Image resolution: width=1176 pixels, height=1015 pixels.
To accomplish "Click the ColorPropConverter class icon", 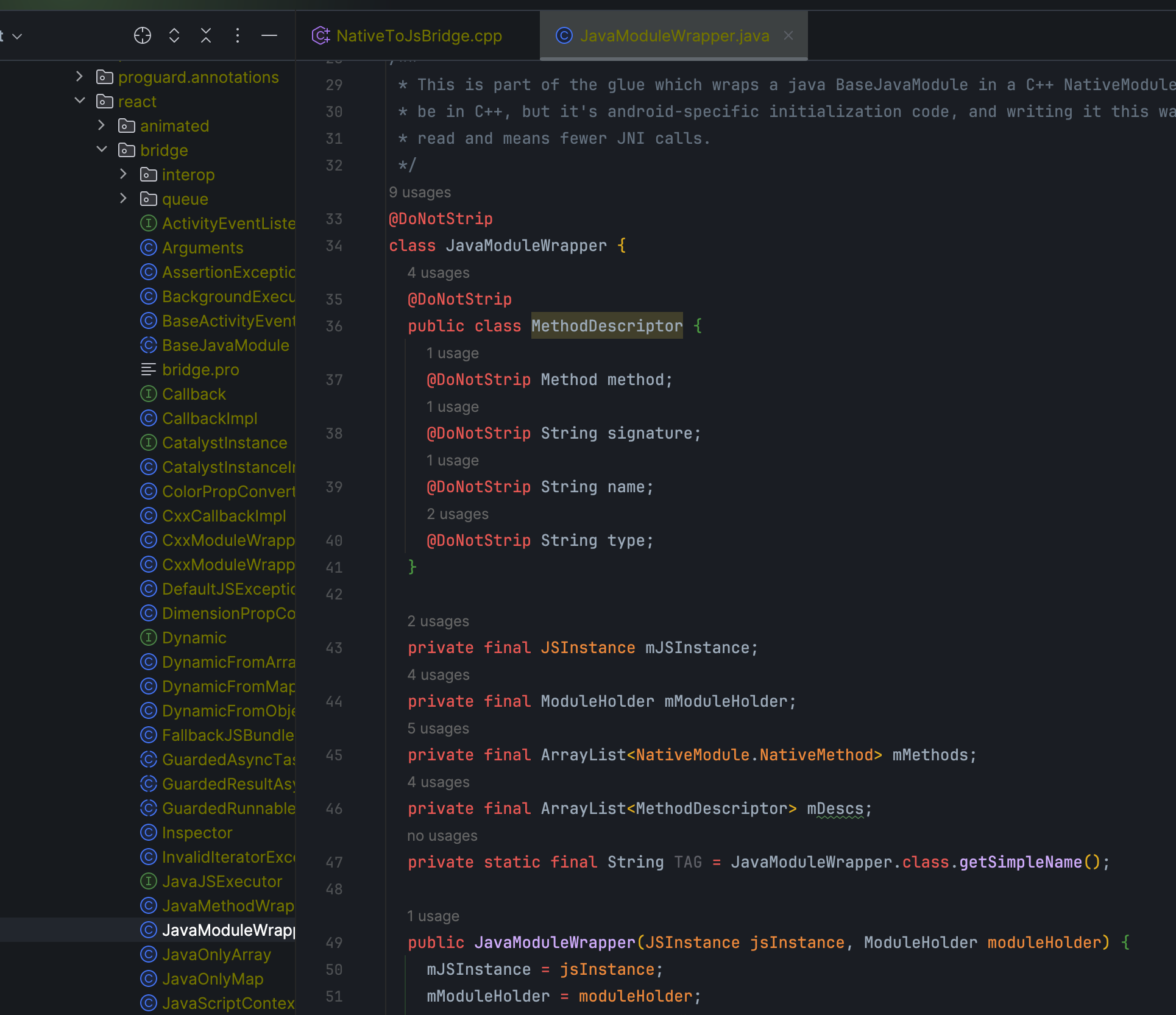I will point(149,492).
